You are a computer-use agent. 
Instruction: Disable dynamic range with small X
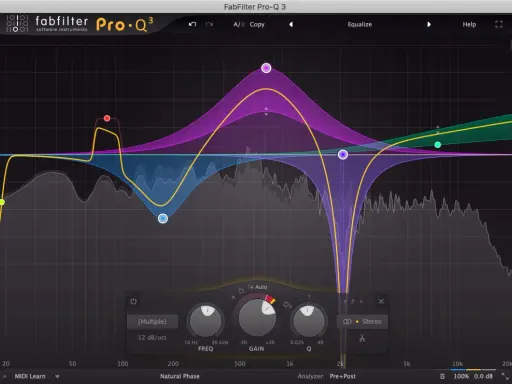click(233, 297)
